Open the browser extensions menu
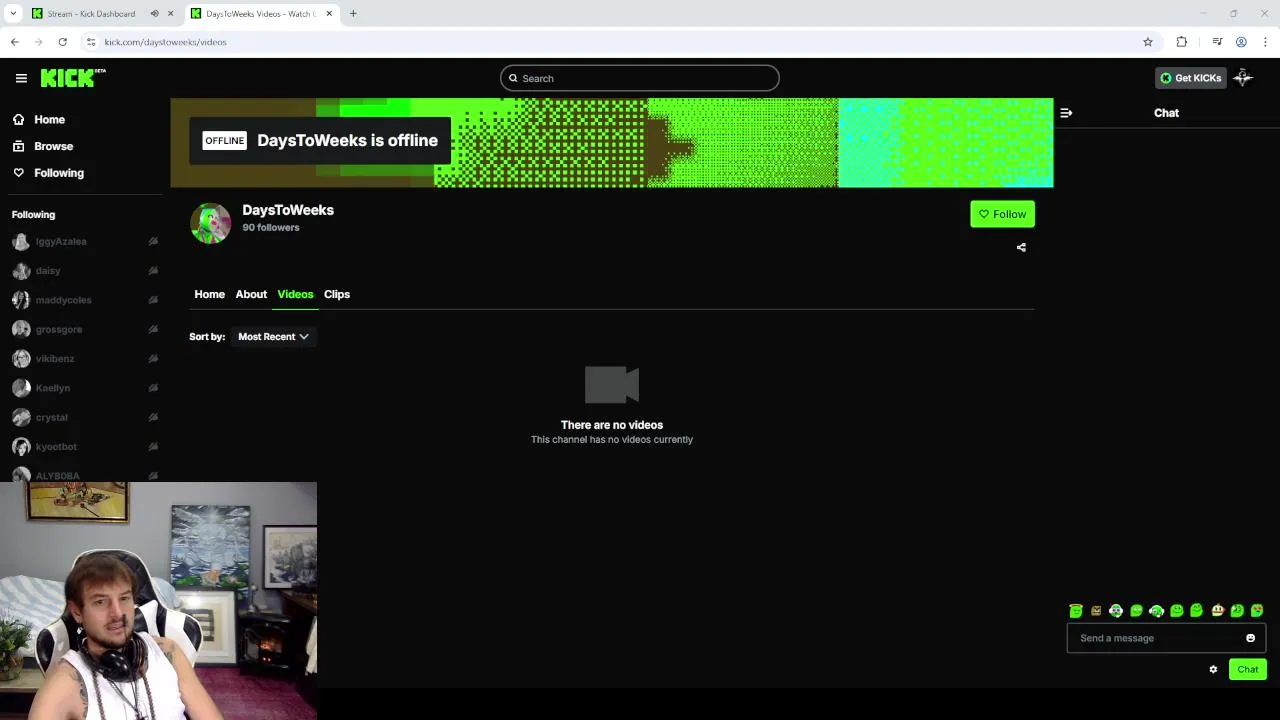The image size is (1280, 720). 1182,42
